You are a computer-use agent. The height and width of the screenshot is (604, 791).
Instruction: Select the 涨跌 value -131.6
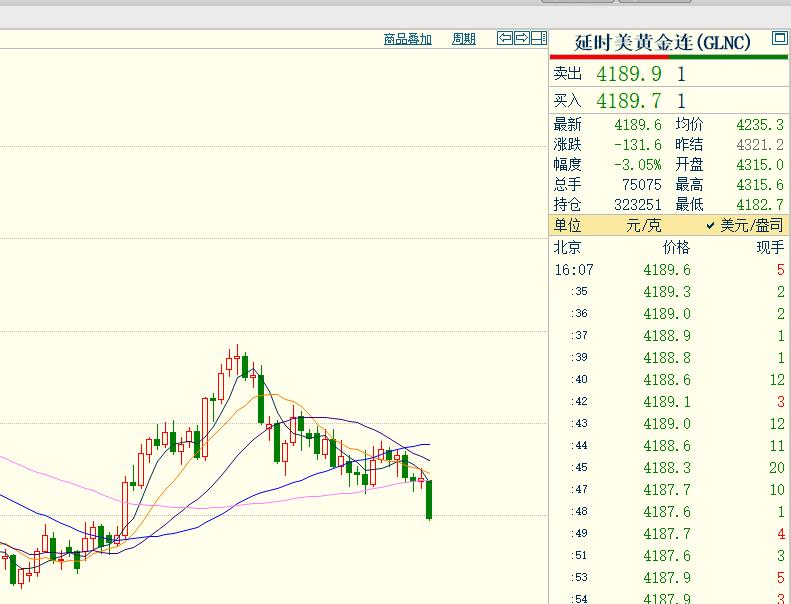point(638,145)
